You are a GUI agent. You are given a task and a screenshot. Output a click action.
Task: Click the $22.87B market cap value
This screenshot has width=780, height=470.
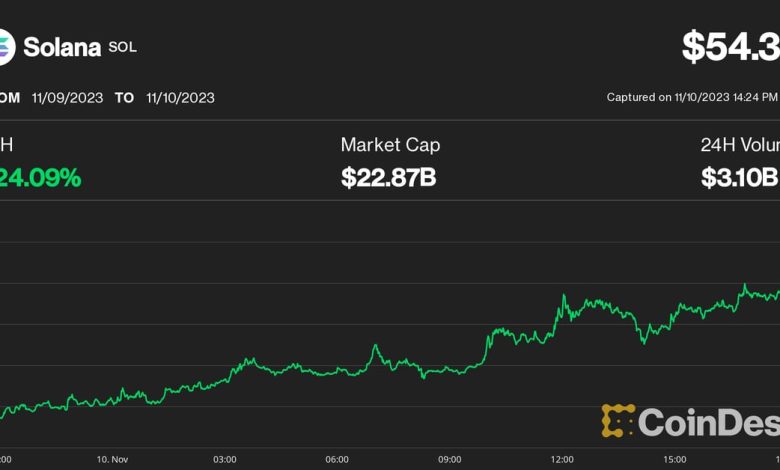click(388, 178)
